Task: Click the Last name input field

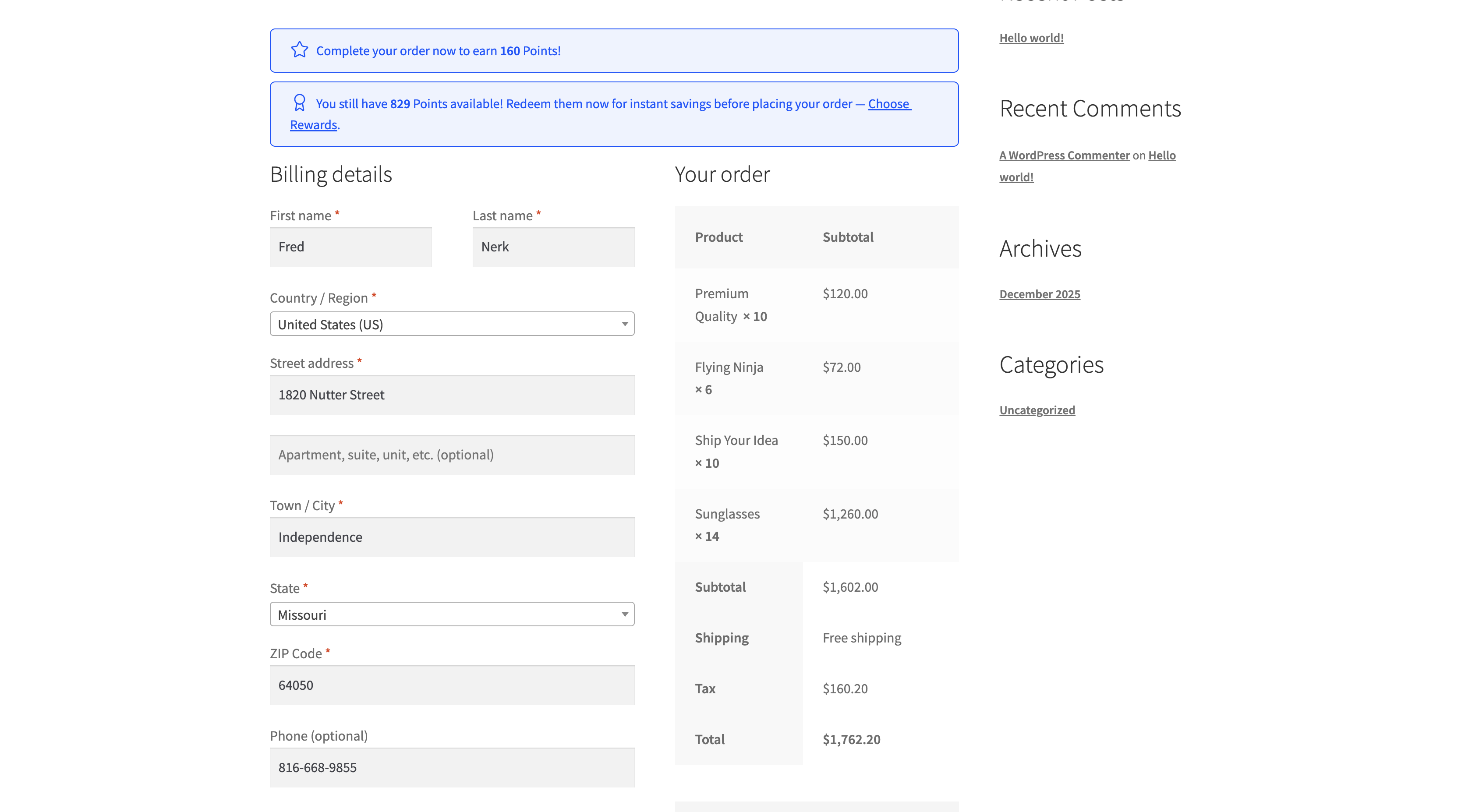Action: (552, 247)
